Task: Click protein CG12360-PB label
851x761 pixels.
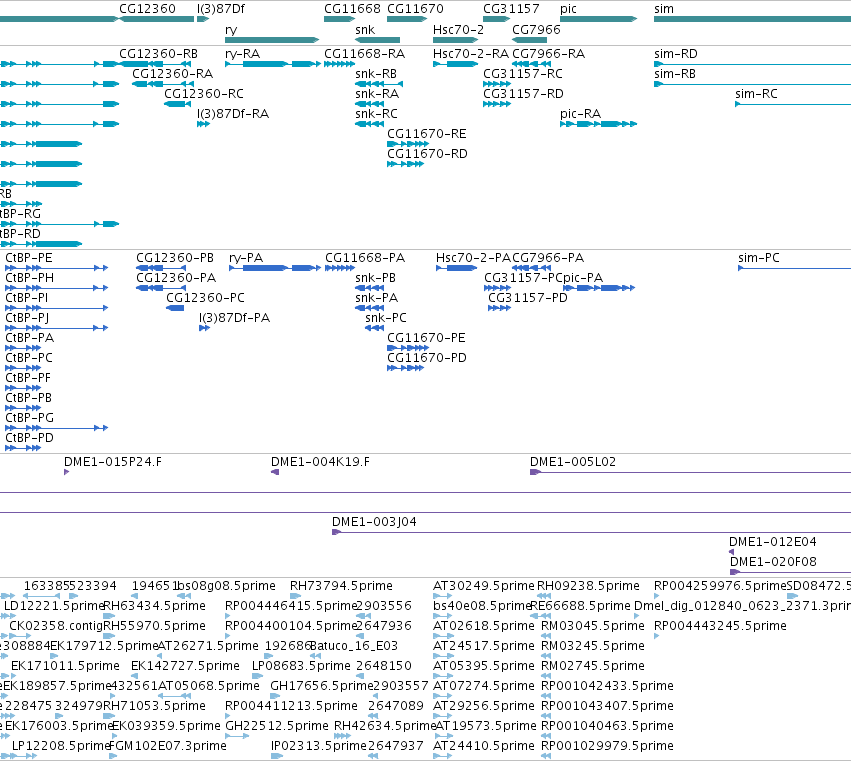Action: point(175,258)
